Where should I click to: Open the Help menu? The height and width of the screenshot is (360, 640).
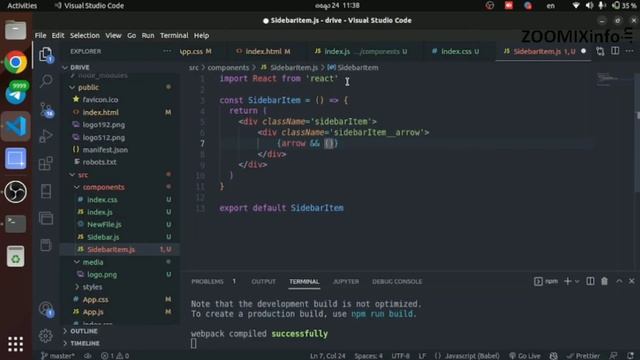click(201, 36)
